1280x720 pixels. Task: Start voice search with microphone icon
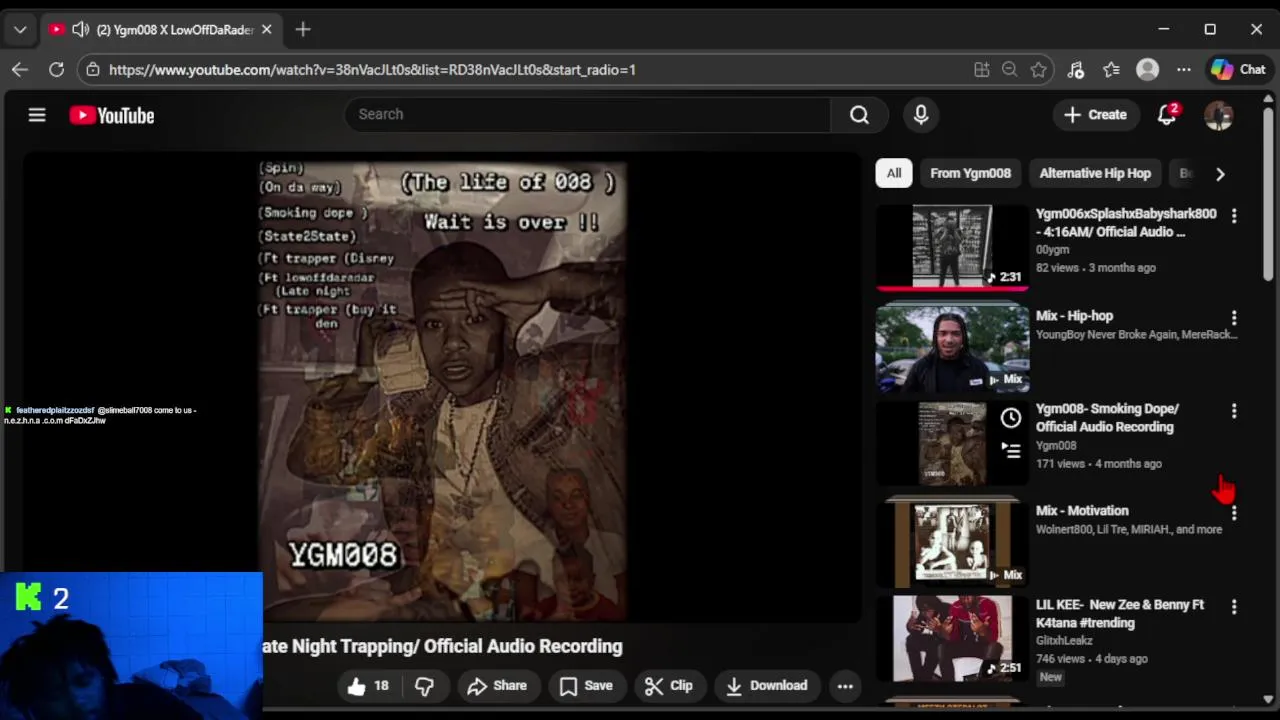point(921,115)
